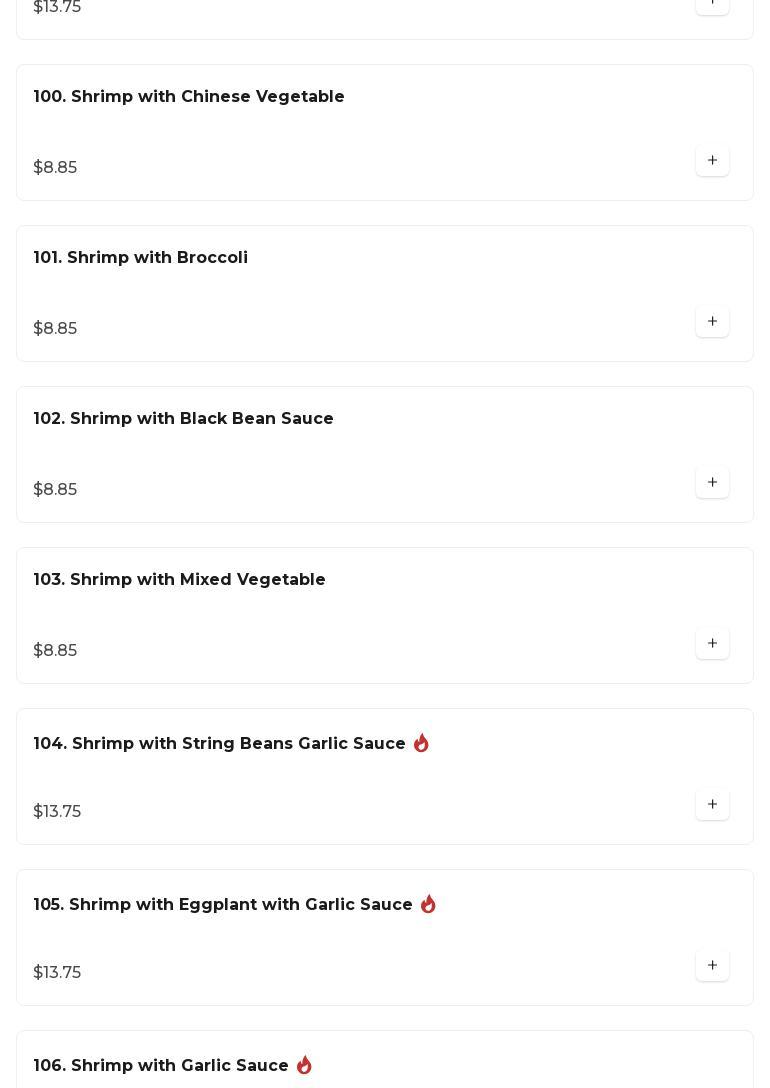View 103. Shrimp with Mixed Vegetable details
Image resolution: width=770 pixels, height=1088 pixels.
tap(180, 580)
